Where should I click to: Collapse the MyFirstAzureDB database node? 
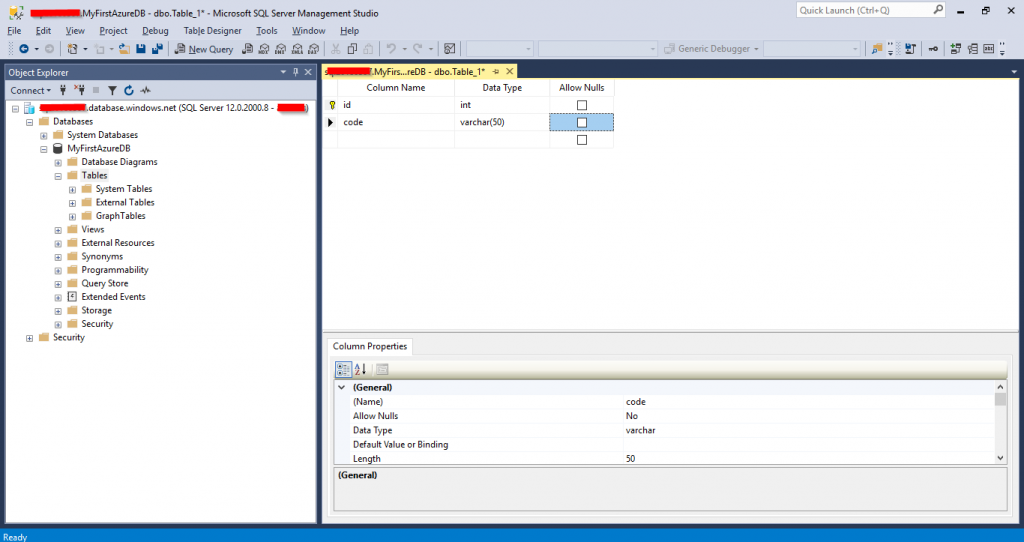pyautogui.click(x=44, y=149)
